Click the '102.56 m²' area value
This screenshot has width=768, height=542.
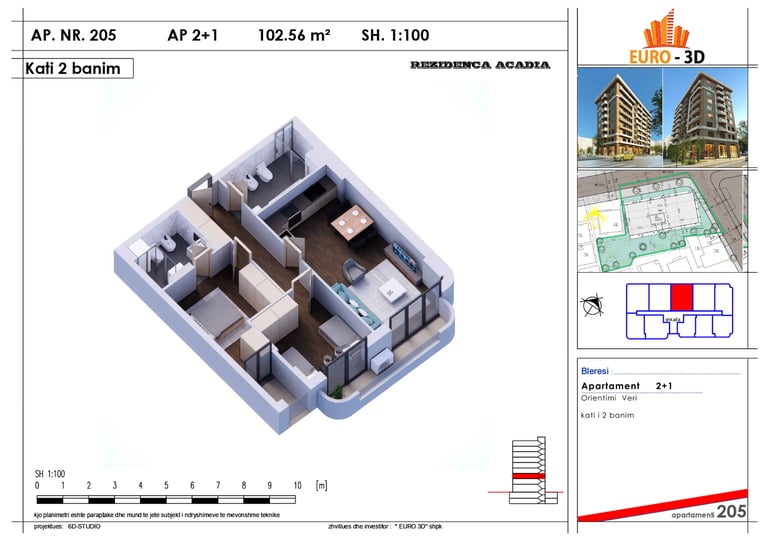(294, 35)
